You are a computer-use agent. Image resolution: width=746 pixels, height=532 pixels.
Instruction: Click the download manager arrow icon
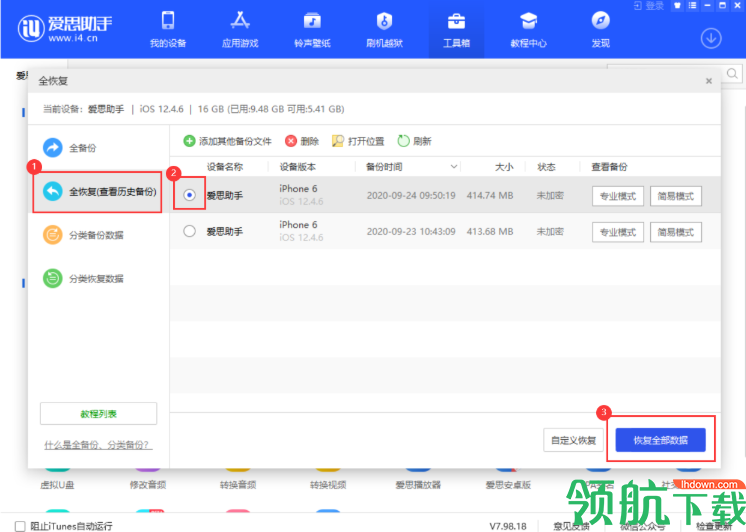[x=711, y=38]
